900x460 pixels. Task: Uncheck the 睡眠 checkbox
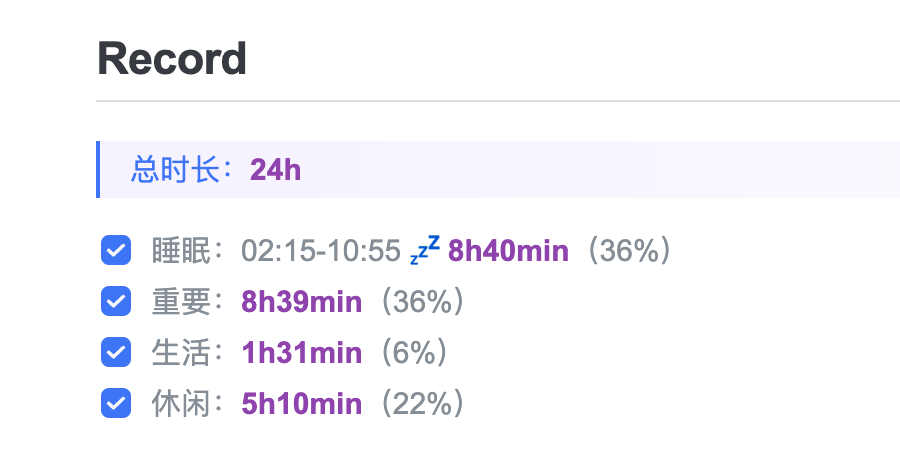coord(116,250)
